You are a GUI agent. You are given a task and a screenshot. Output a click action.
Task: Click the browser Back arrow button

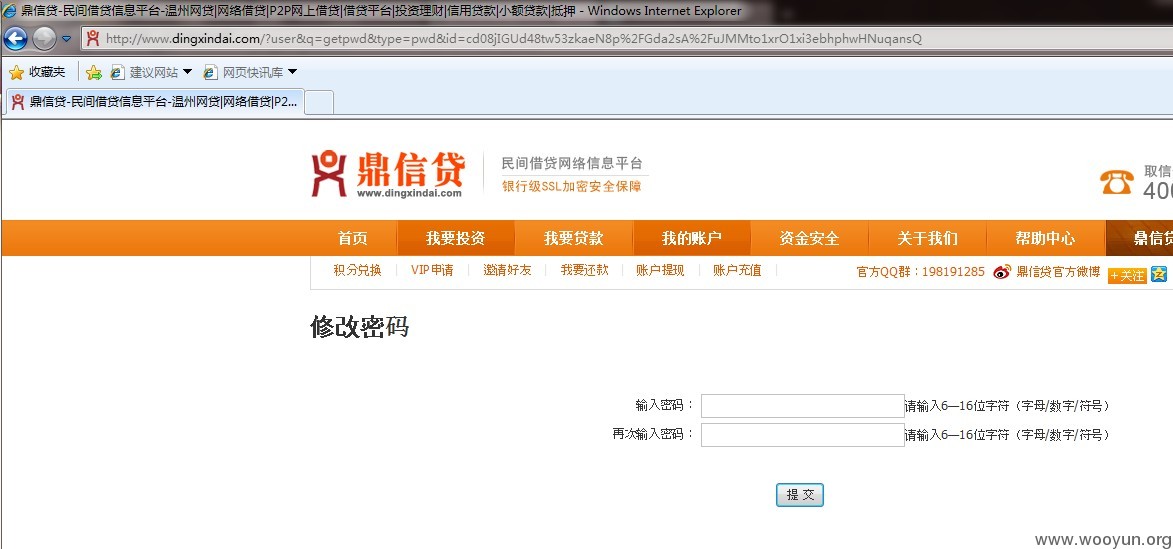coord(15,38)
